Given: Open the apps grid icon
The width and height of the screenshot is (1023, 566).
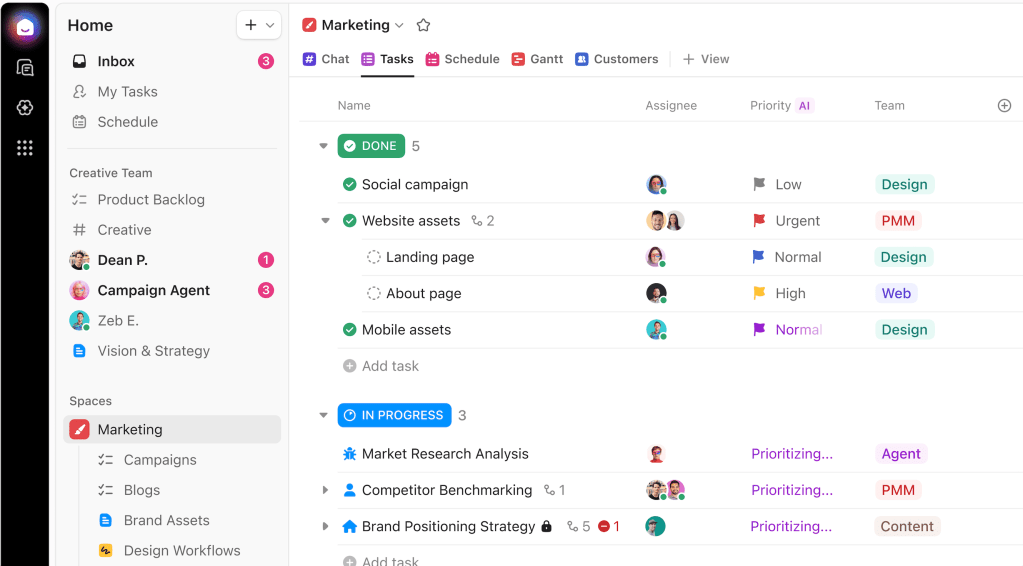Looking at the screenshot, I should coord(25,148).
